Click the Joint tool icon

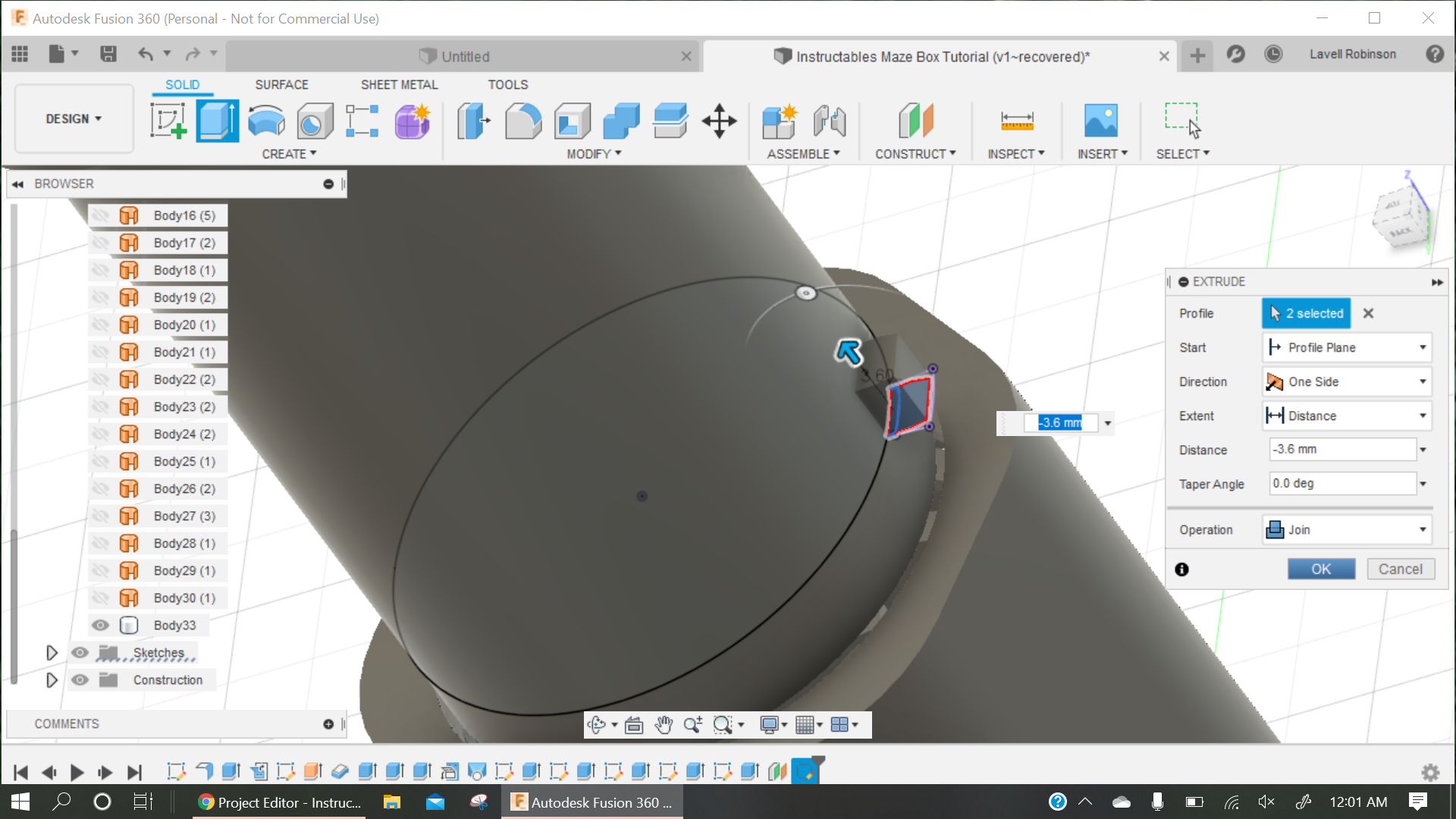[x=830, y=121]
